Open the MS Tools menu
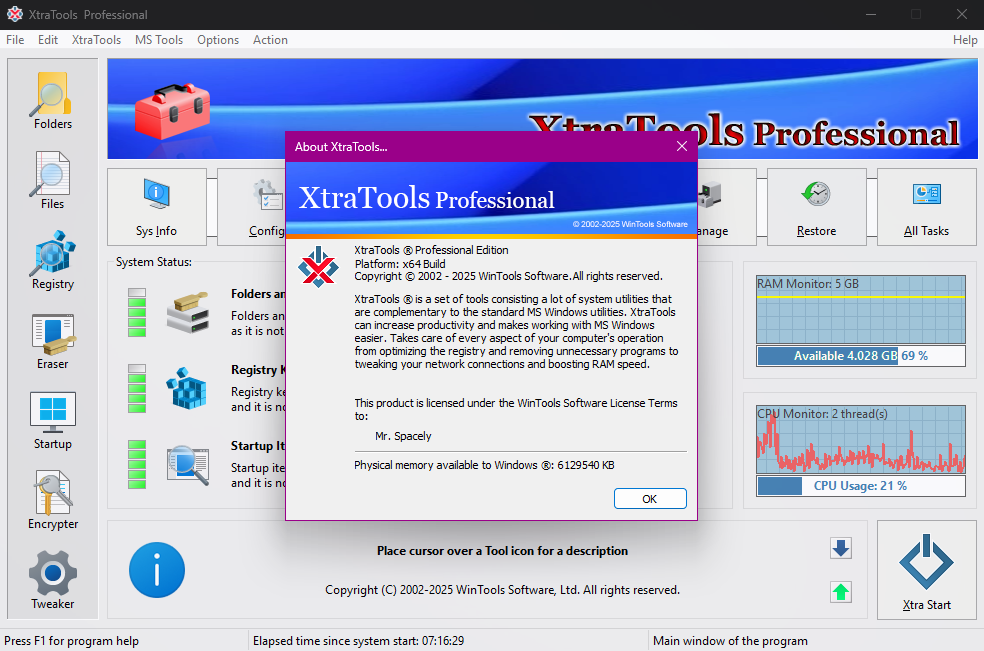Image resolution: width=984 pixels, height=651 pixels. [x=159, y=40]
